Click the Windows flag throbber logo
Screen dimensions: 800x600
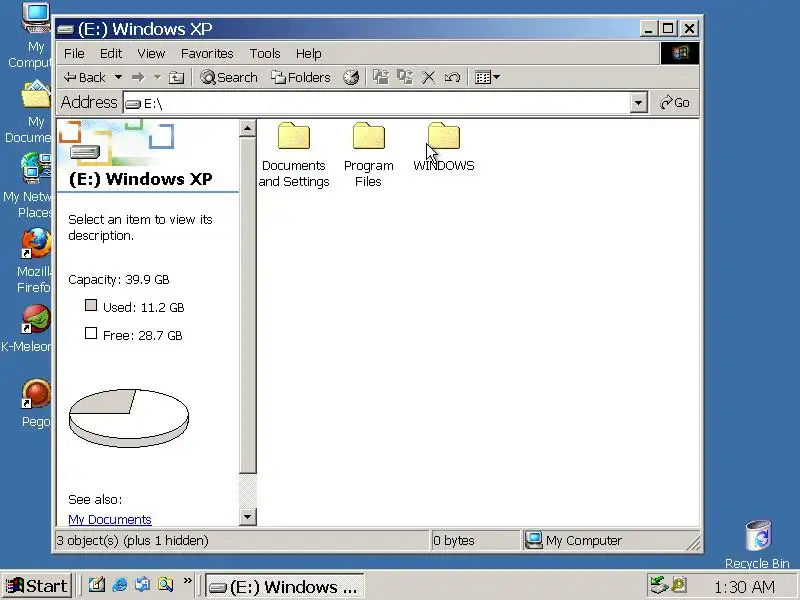tap(680, 53)
